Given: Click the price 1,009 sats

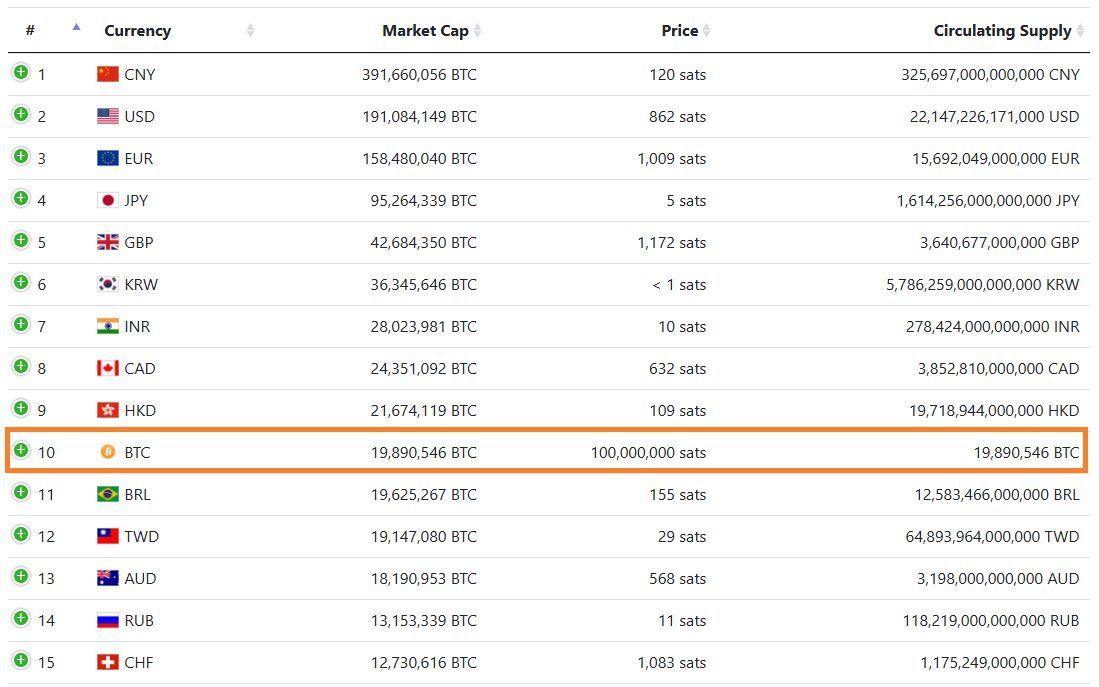Looking at the screenshot, I should (x=671, y=158).
